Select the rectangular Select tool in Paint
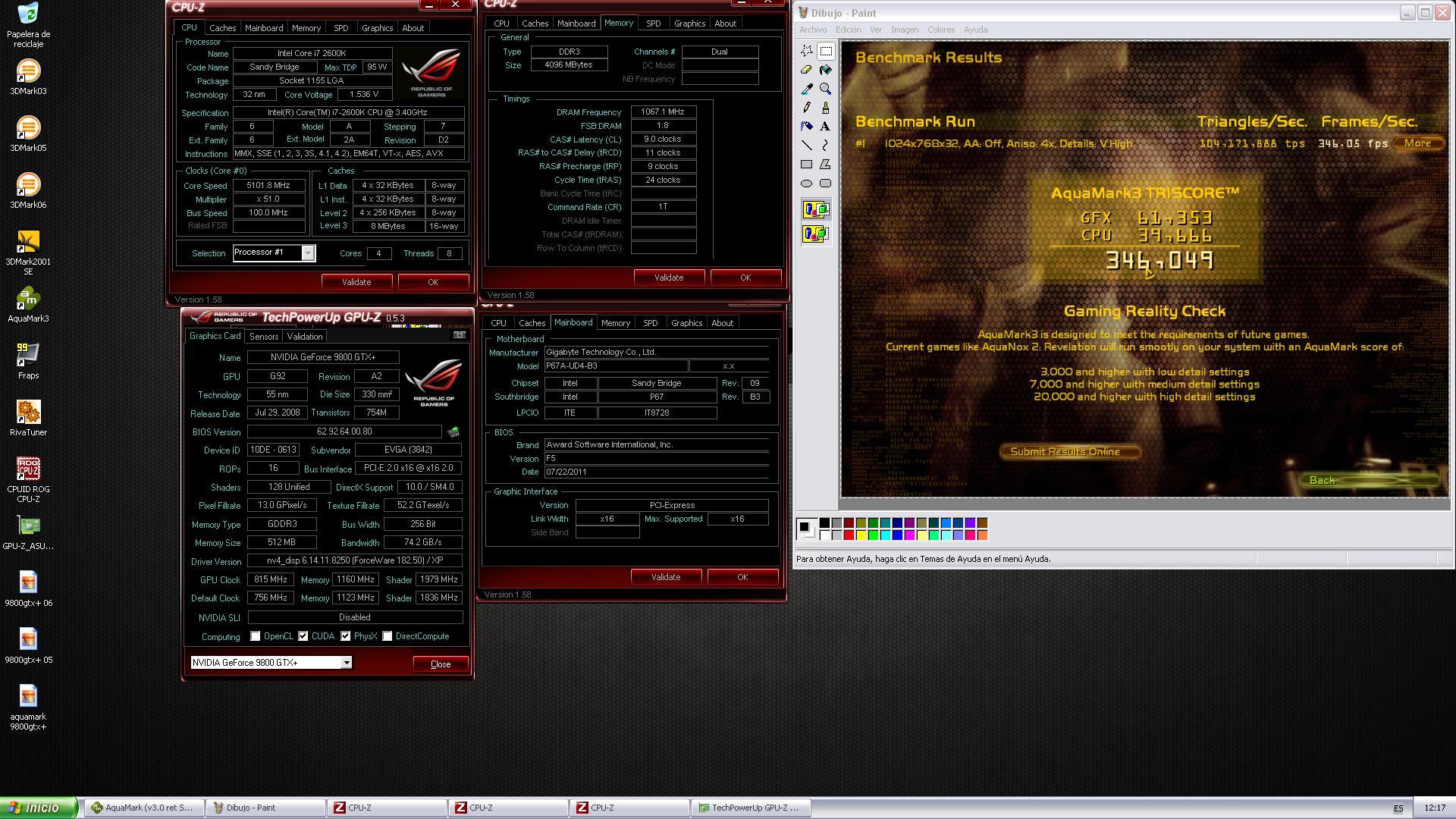The image size is (1456, 819). (826, 51)
